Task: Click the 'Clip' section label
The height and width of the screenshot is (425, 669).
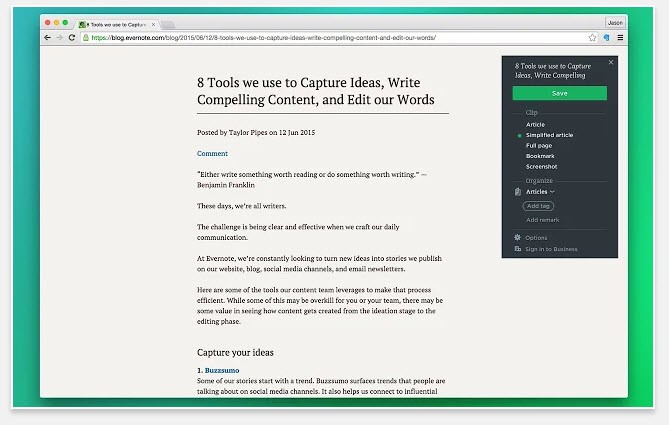Action: pos(531,113)
